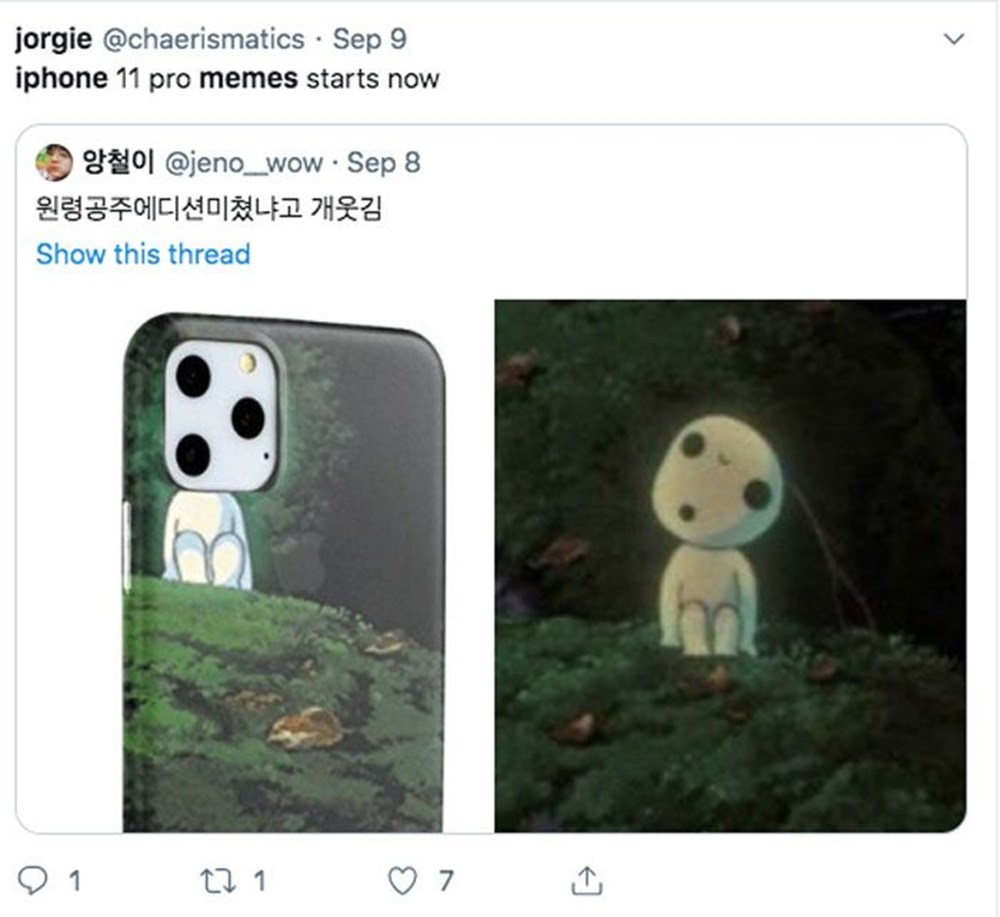Viewport: 1000px width, 917px height.
Task: Click the 'iphone 11 pro memes starts now' text
Action: (x=227, y=78)
